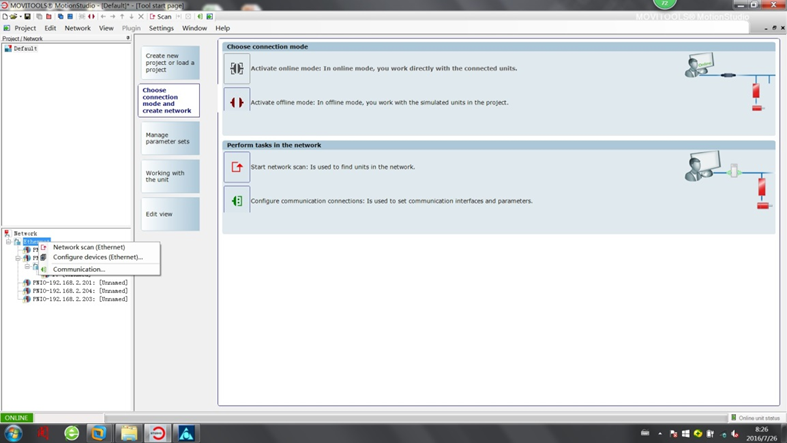Select the Manage parameter sets step
Viewport: 787px width, 443px height.
[x=169, y=138]
